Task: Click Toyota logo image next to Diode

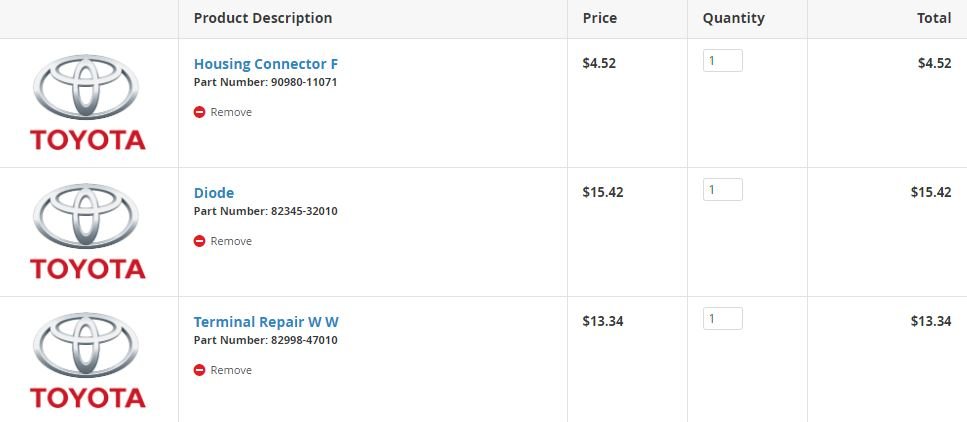Action: 88,231
